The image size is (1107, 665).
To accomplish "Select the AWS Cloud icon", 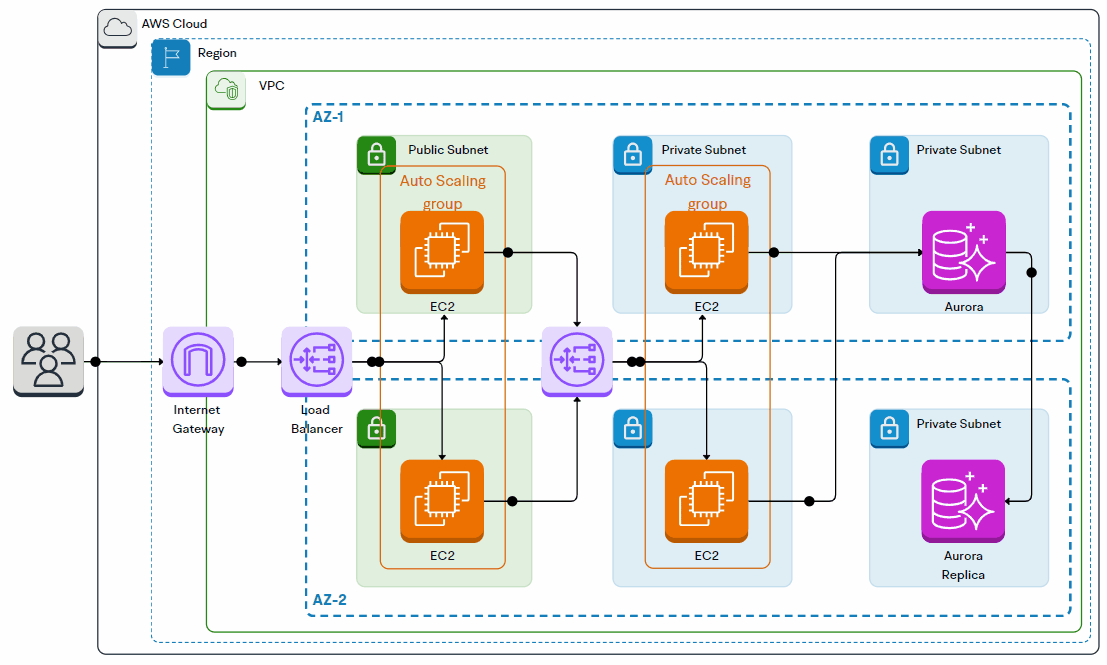I will tap(117, 29).
